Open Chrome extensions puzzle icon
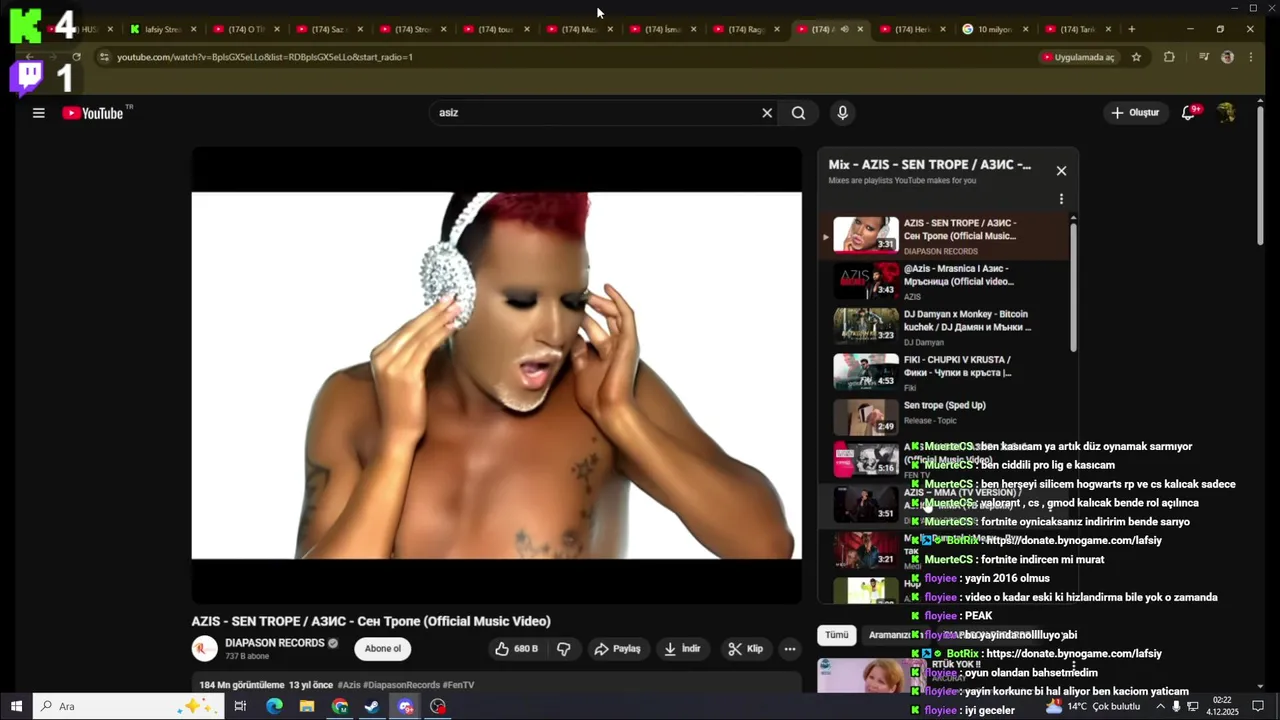 pos(1169,57)
